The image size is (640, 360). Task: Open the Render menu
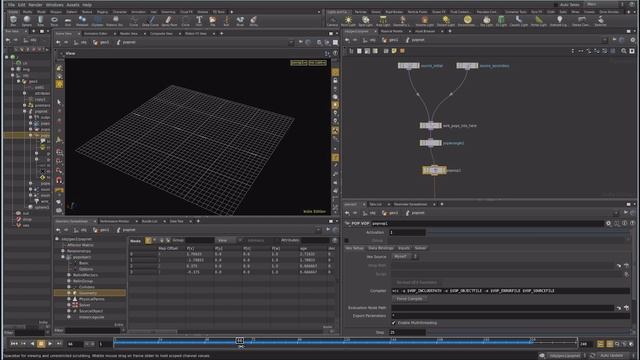pyautogui.click(x=35, y=4)
